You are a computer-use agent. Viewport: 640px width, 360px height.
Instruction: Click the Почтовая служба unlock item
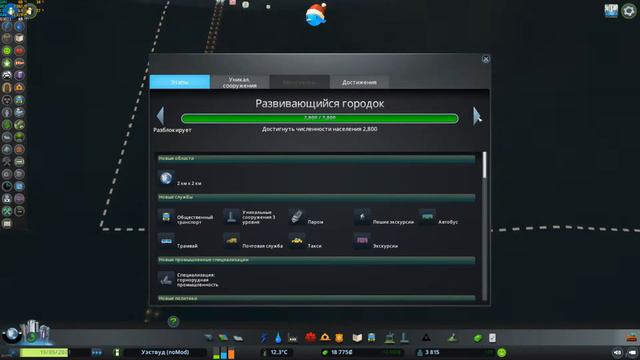[x=253, y=241]
